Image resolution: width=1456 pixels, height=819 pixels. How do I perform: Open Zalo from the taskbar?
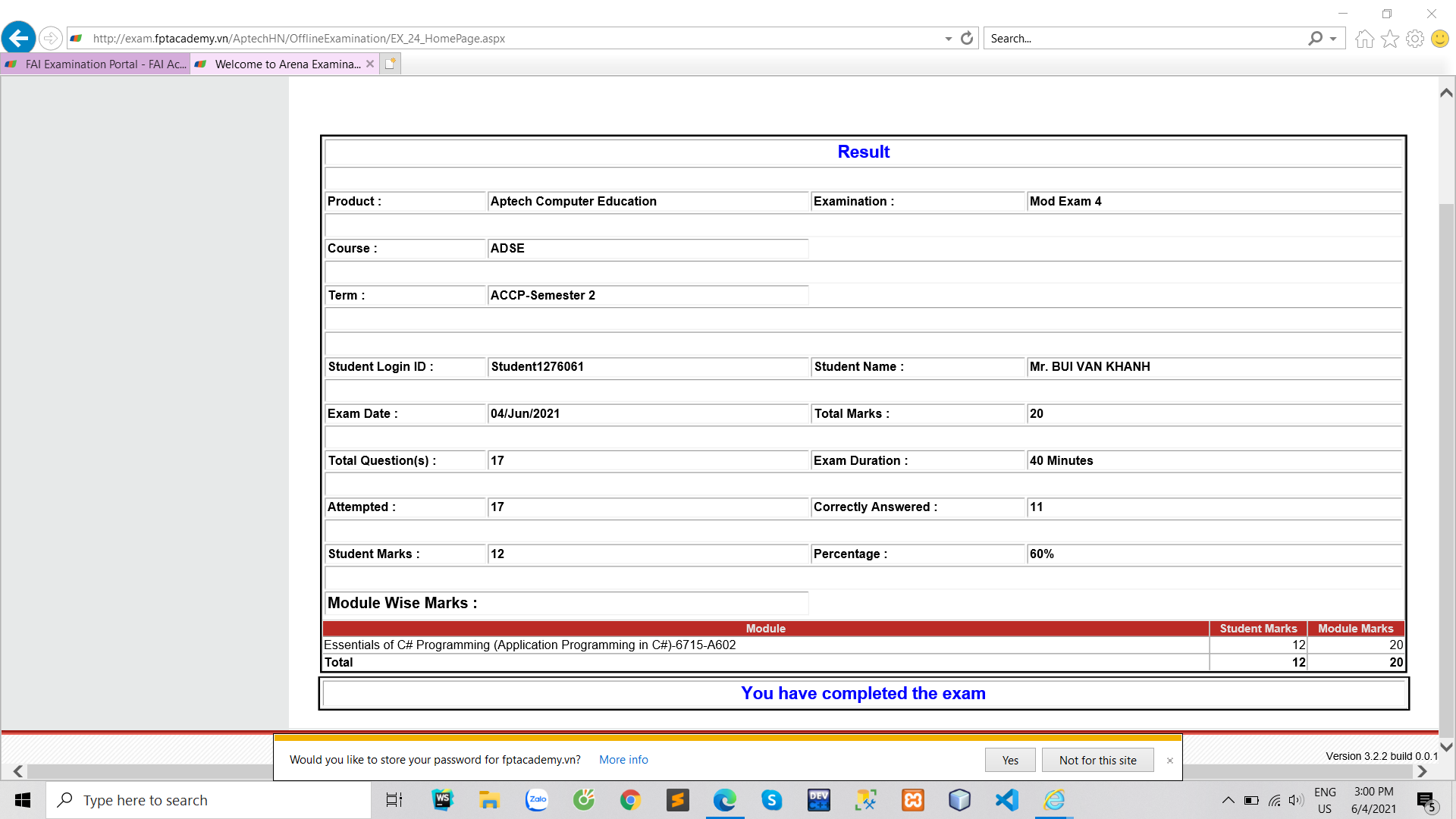(537, 800)
